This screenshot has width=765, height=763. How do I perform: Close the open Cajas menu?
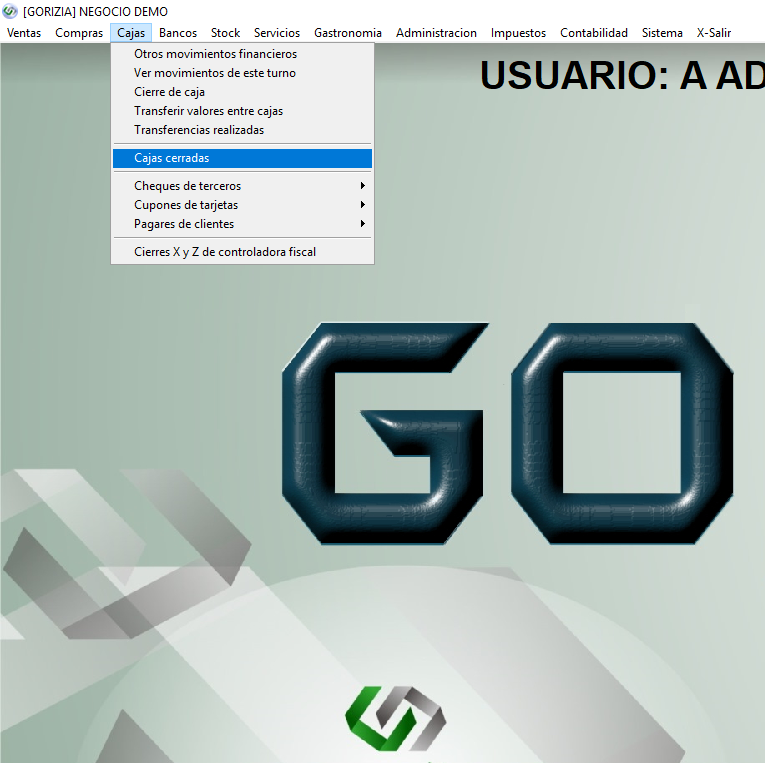coord(131,33)
